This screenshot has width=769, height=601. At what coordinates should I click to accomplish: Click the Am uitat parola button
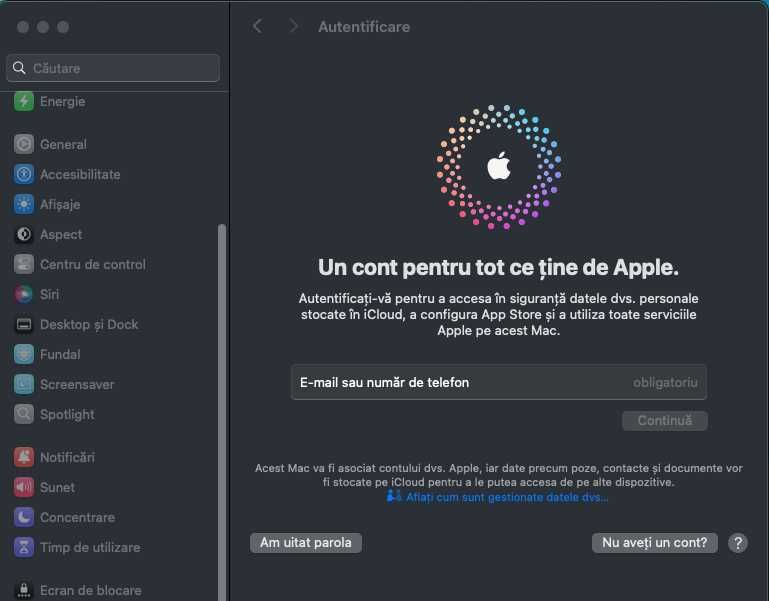pyautogui.click(x=306, y=543)
